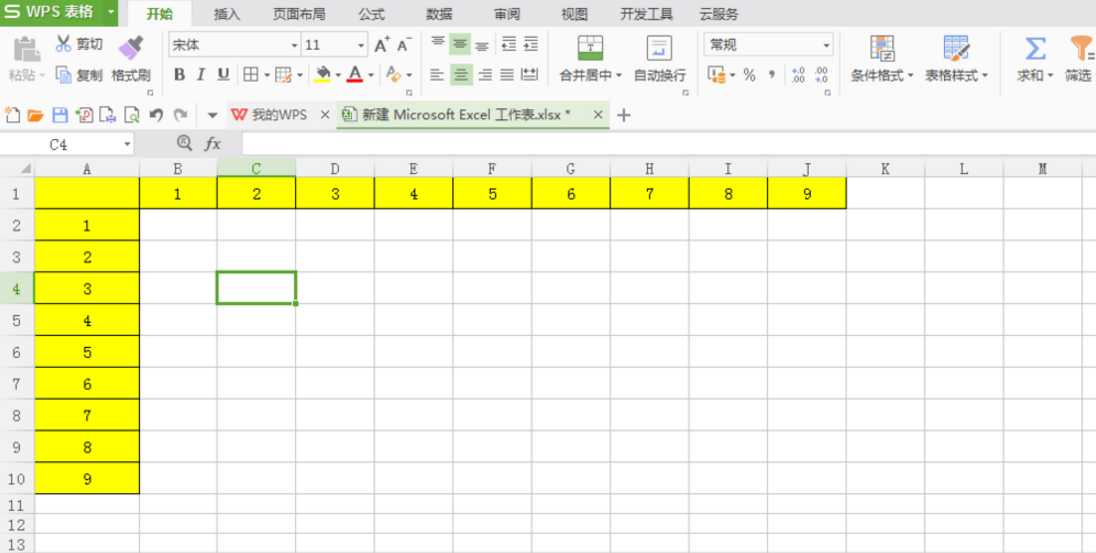Click the print preview magnifier icon
This screenshot has height=553, width=1096.
[131, 115]
